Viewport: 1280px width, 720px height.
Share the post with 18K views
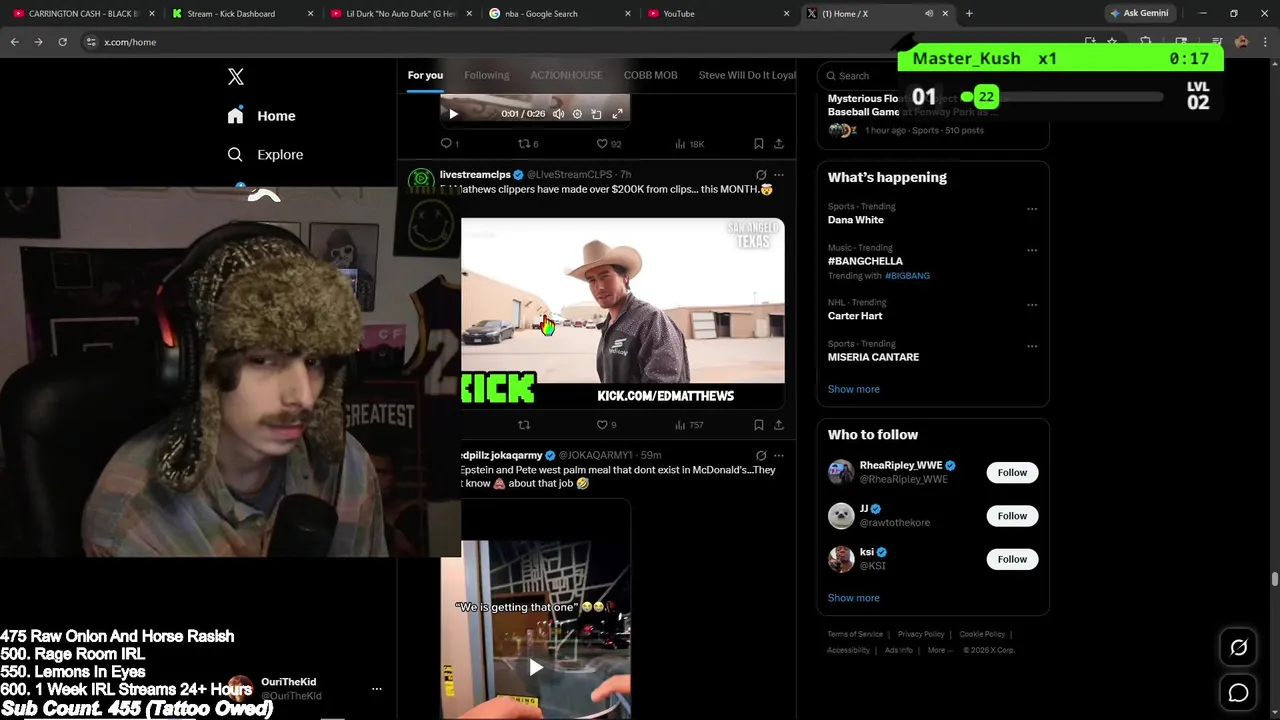coord(778,144)
